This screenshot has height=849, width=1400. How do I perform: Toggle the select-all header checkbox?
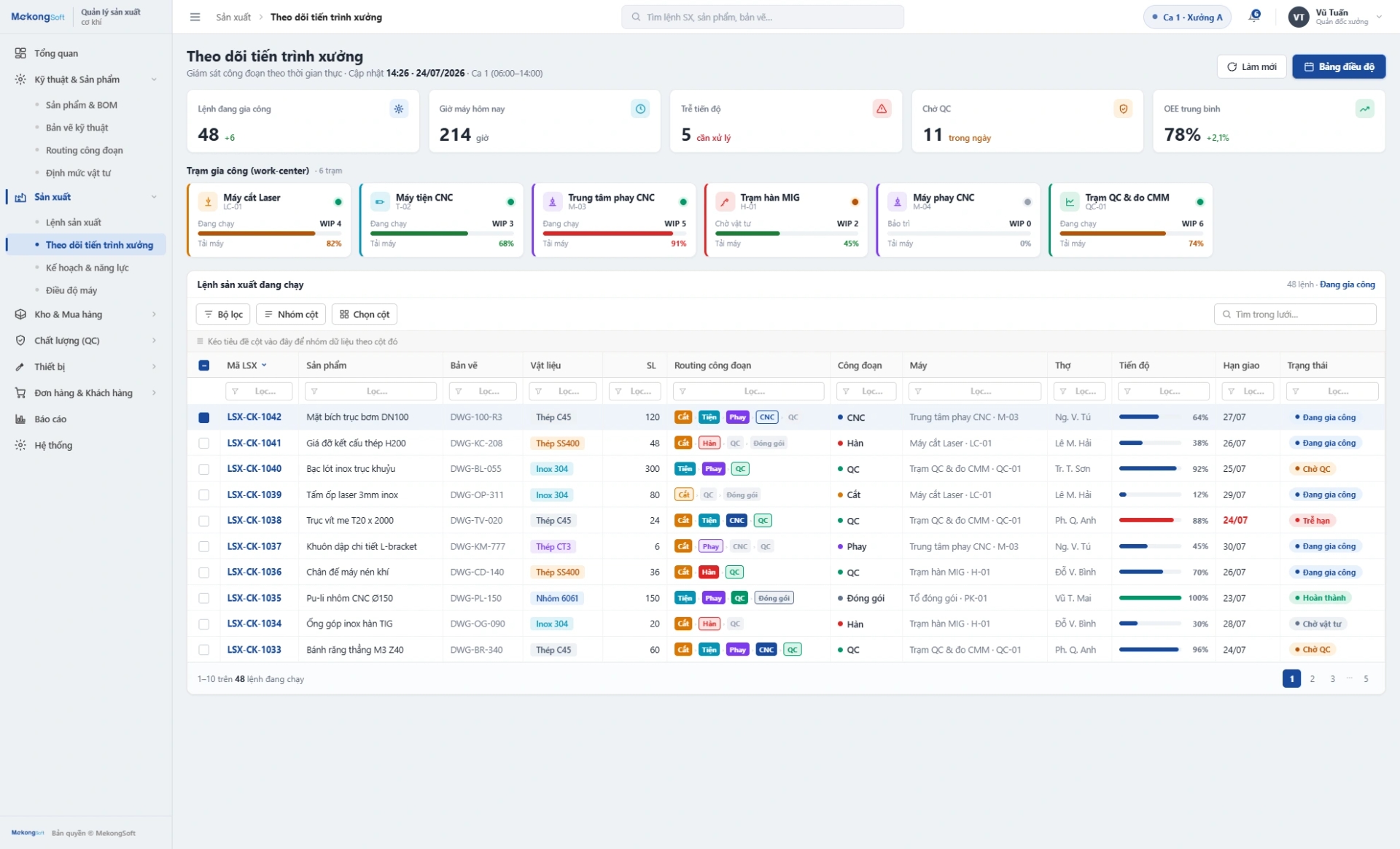click(204, 365)
